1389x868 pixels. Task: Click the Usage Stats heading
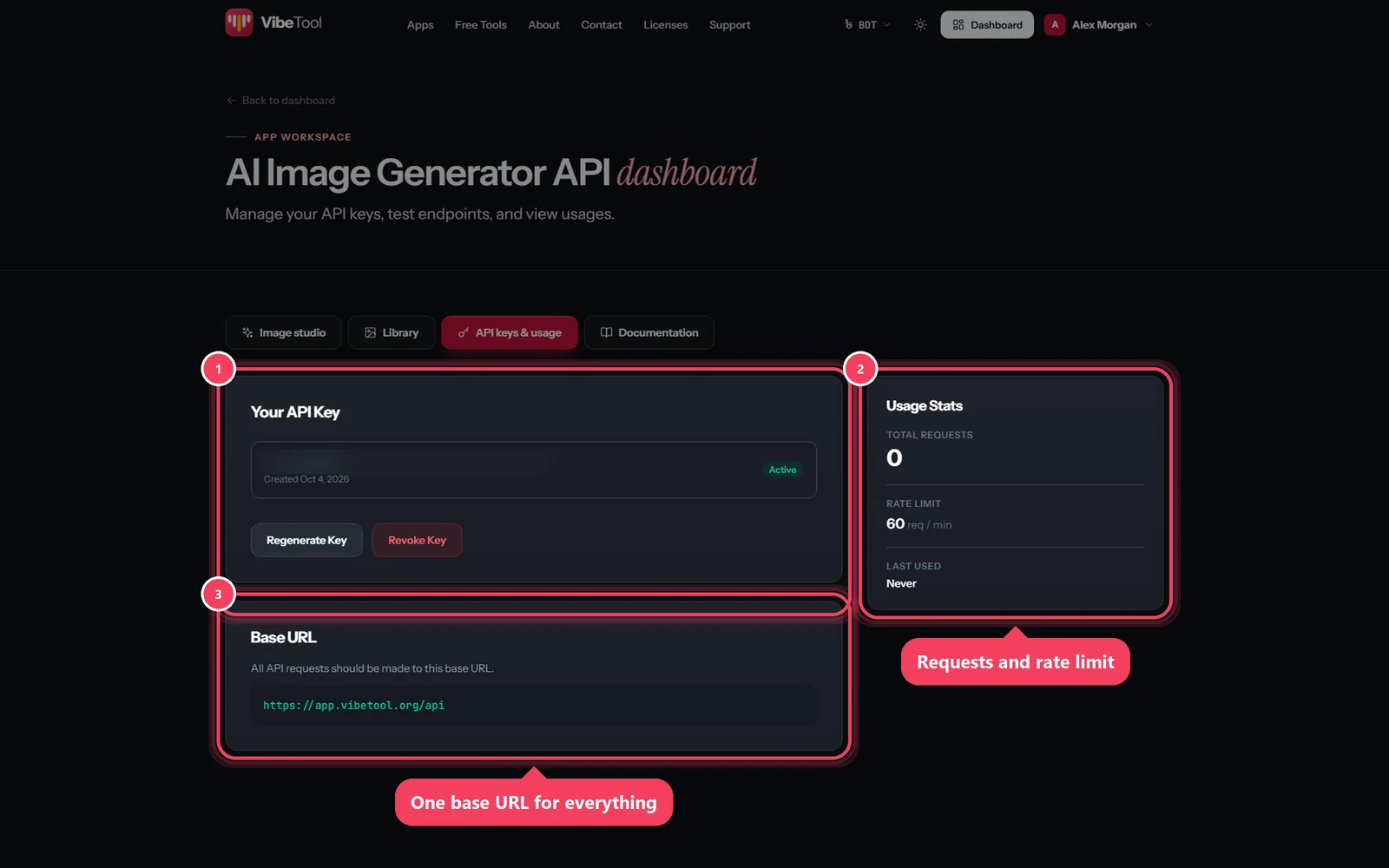(924, 405)
